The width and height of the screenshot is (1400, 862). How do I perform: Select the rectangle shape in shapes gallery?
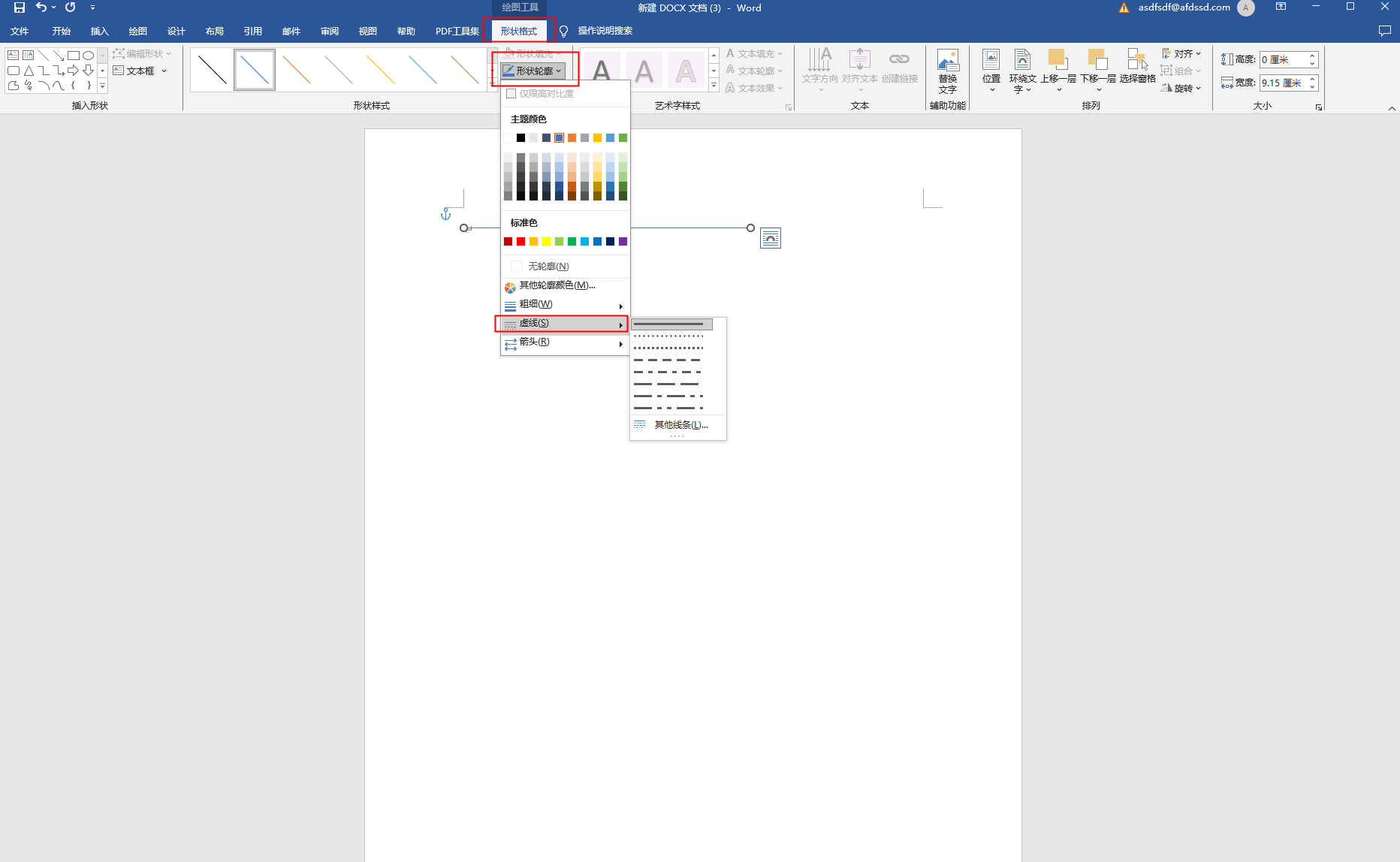point(74,55)
